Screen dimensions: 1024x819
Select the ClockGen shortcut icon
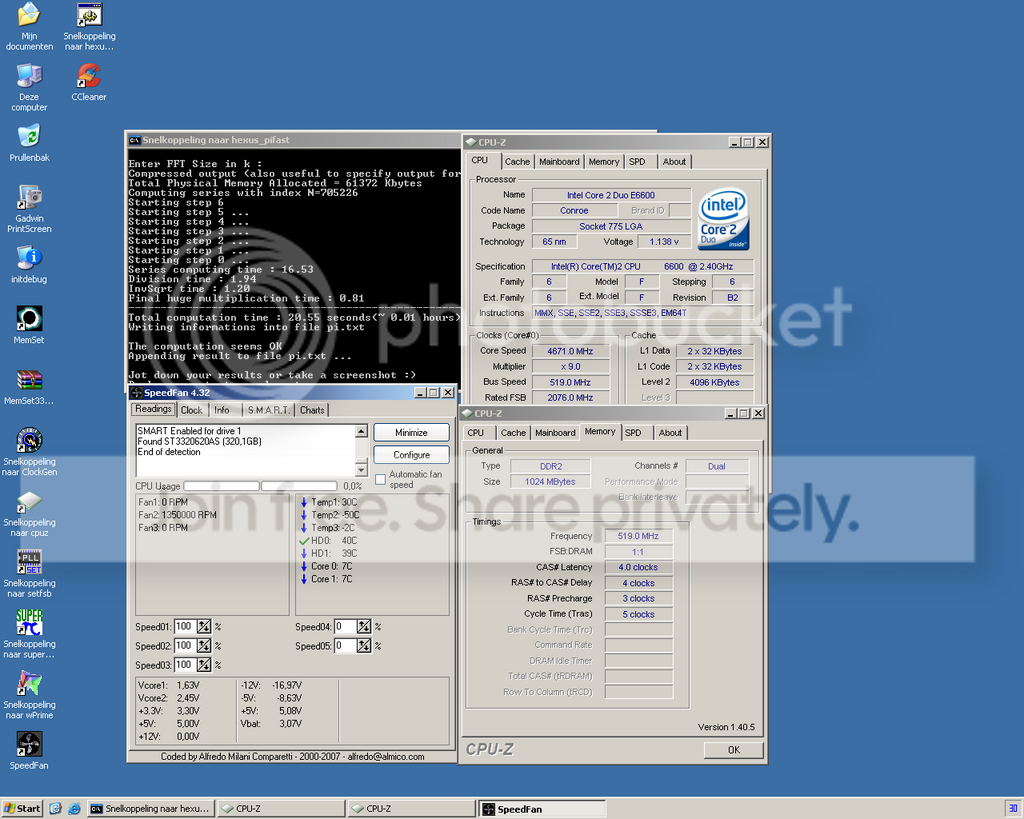[x=29, y=451]
